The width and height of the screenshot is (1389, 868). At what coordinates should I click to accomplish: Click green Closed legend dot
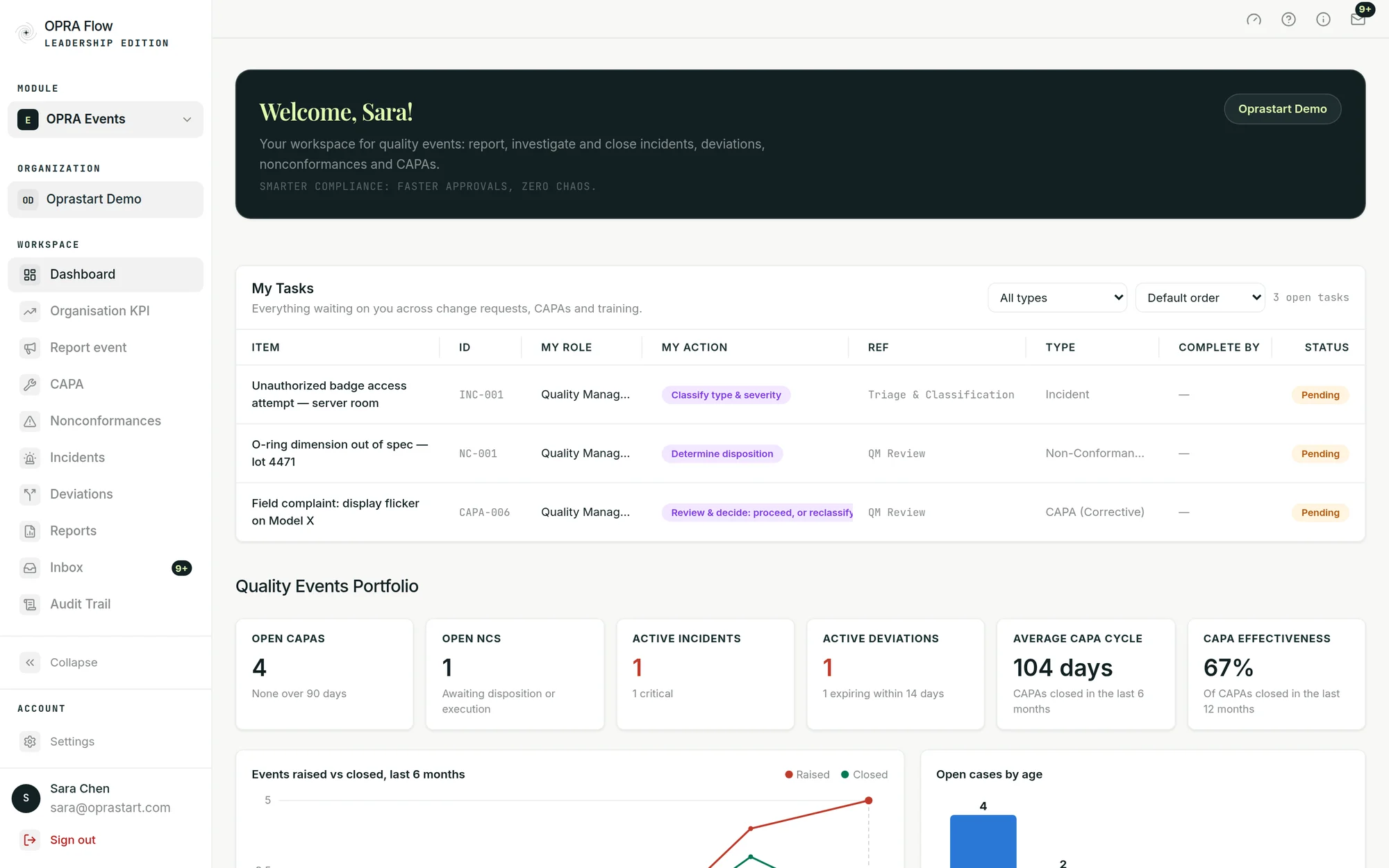point(845,775)
